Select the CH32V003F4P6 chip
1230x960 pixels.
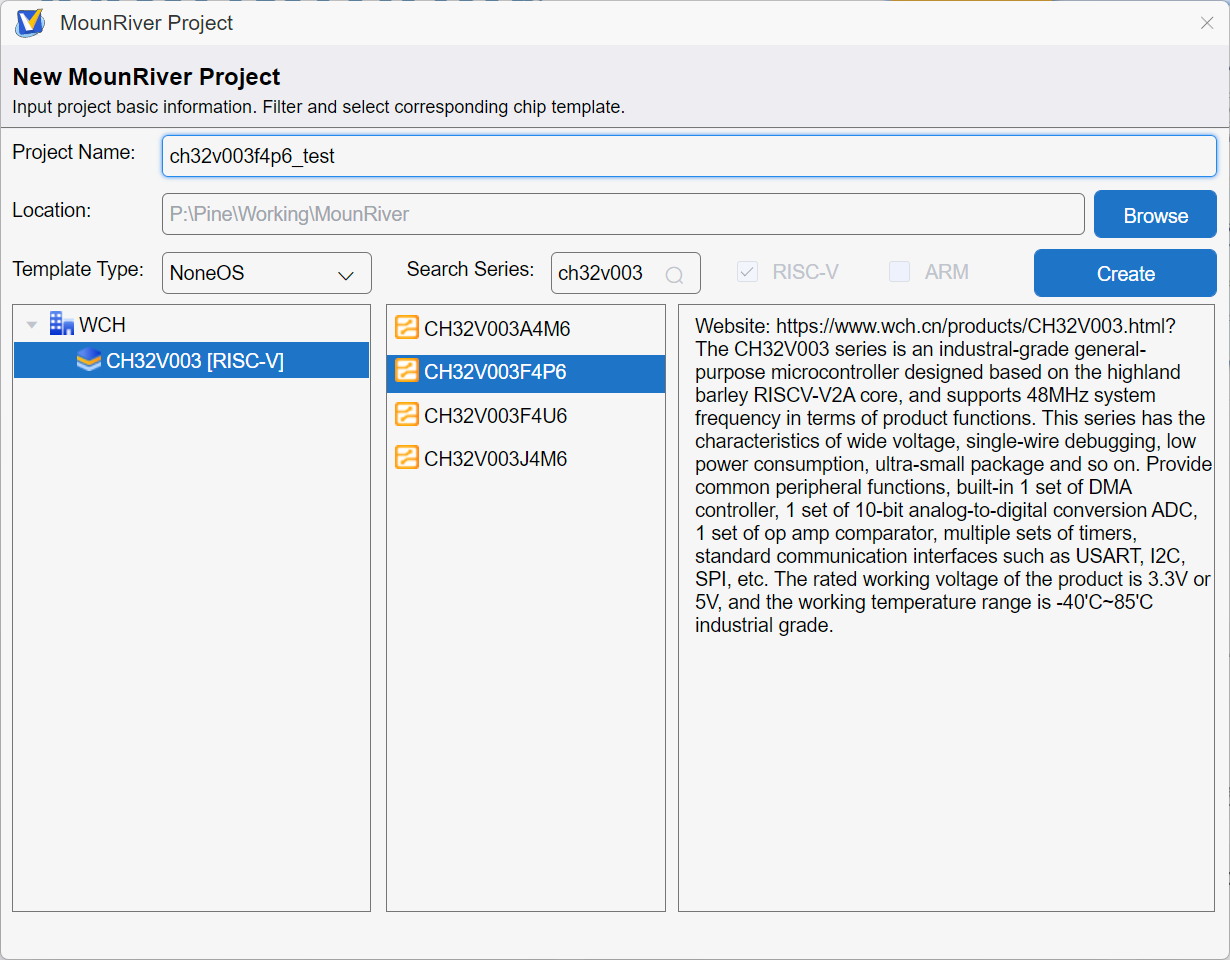pos(526,372)
